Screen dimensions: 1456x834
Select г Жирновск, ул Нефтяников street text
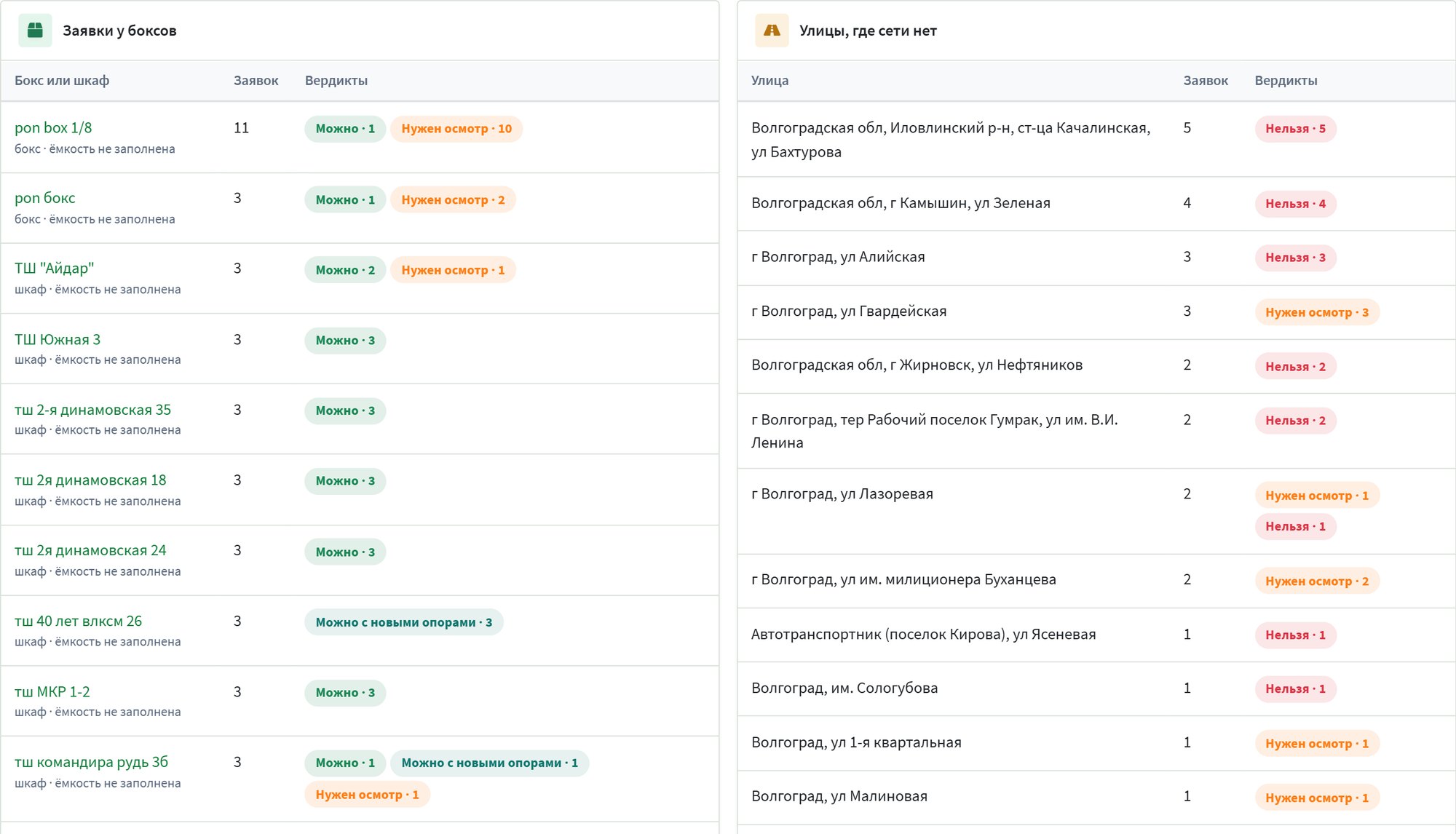click(x=917, y=365)
